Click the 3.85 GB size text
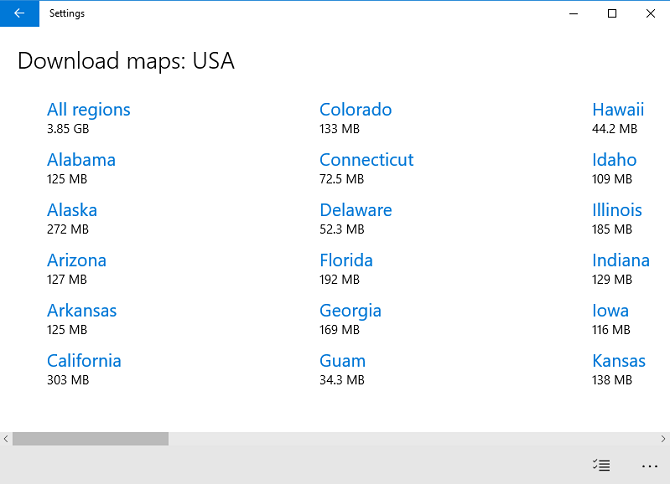This screenshot has height=484, width=670. [68, 129]
